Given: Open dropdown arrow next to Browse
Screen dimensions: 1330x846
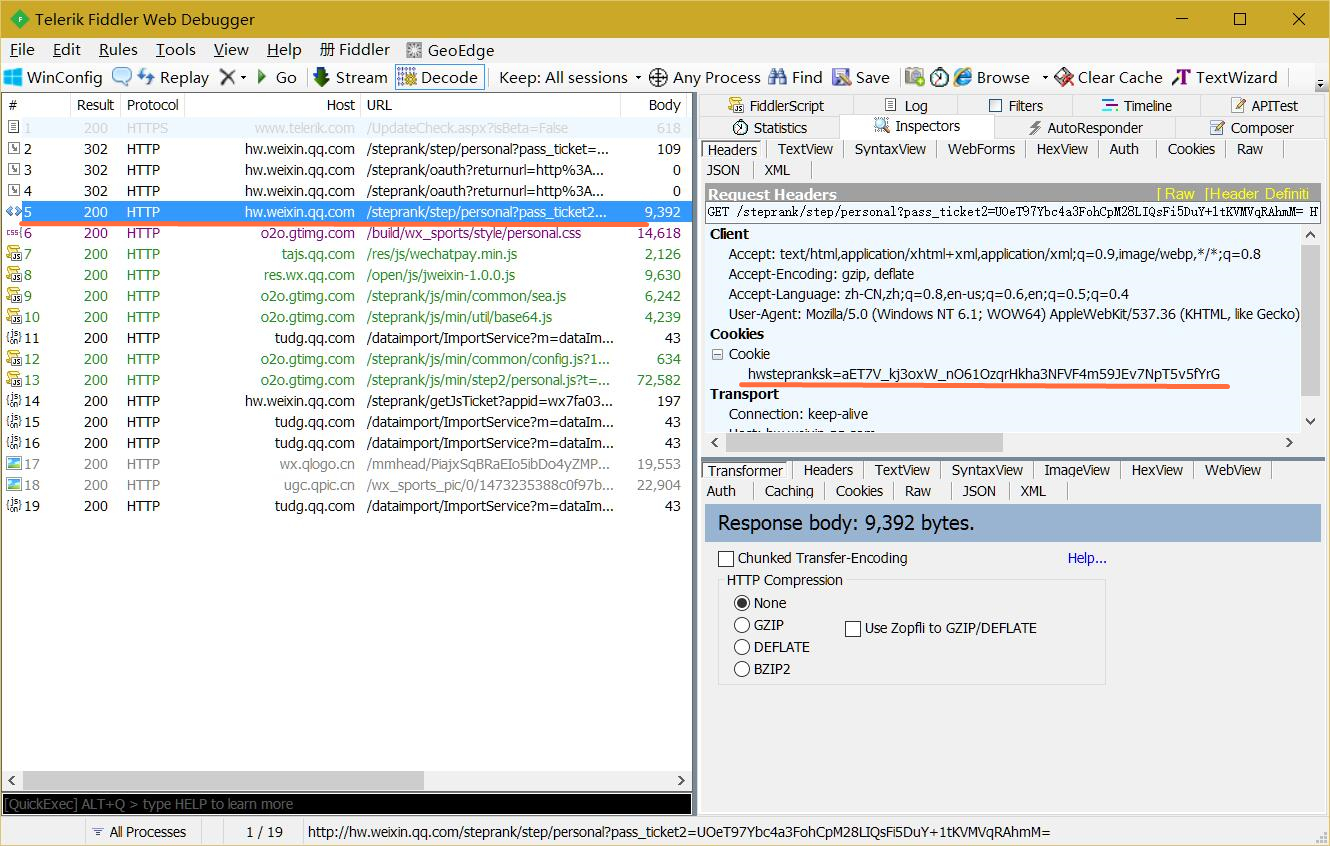Looking at the screenshot, I should pos(1045,77).
